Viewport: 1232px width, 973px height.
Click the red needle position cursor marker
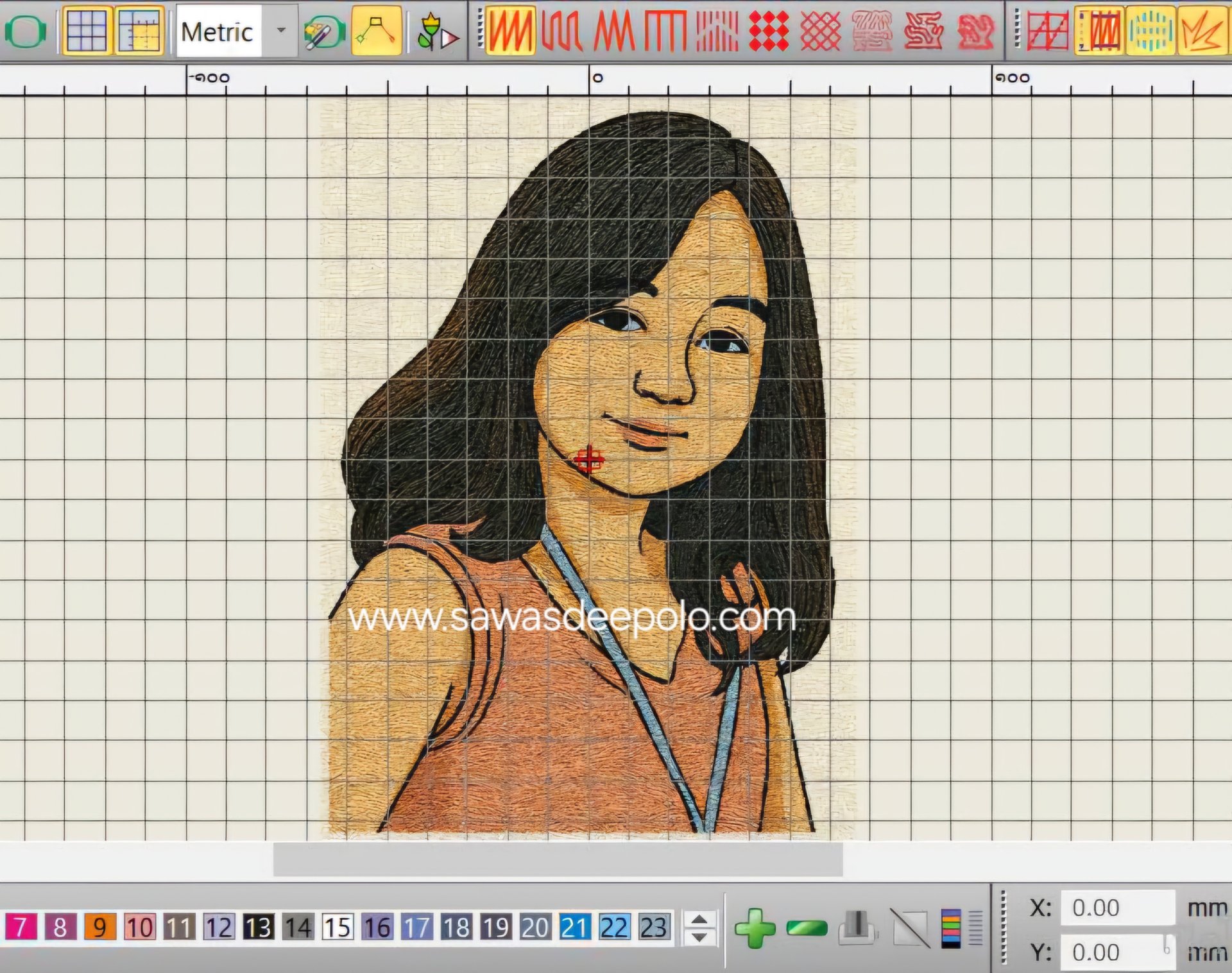tap(588, 460)
